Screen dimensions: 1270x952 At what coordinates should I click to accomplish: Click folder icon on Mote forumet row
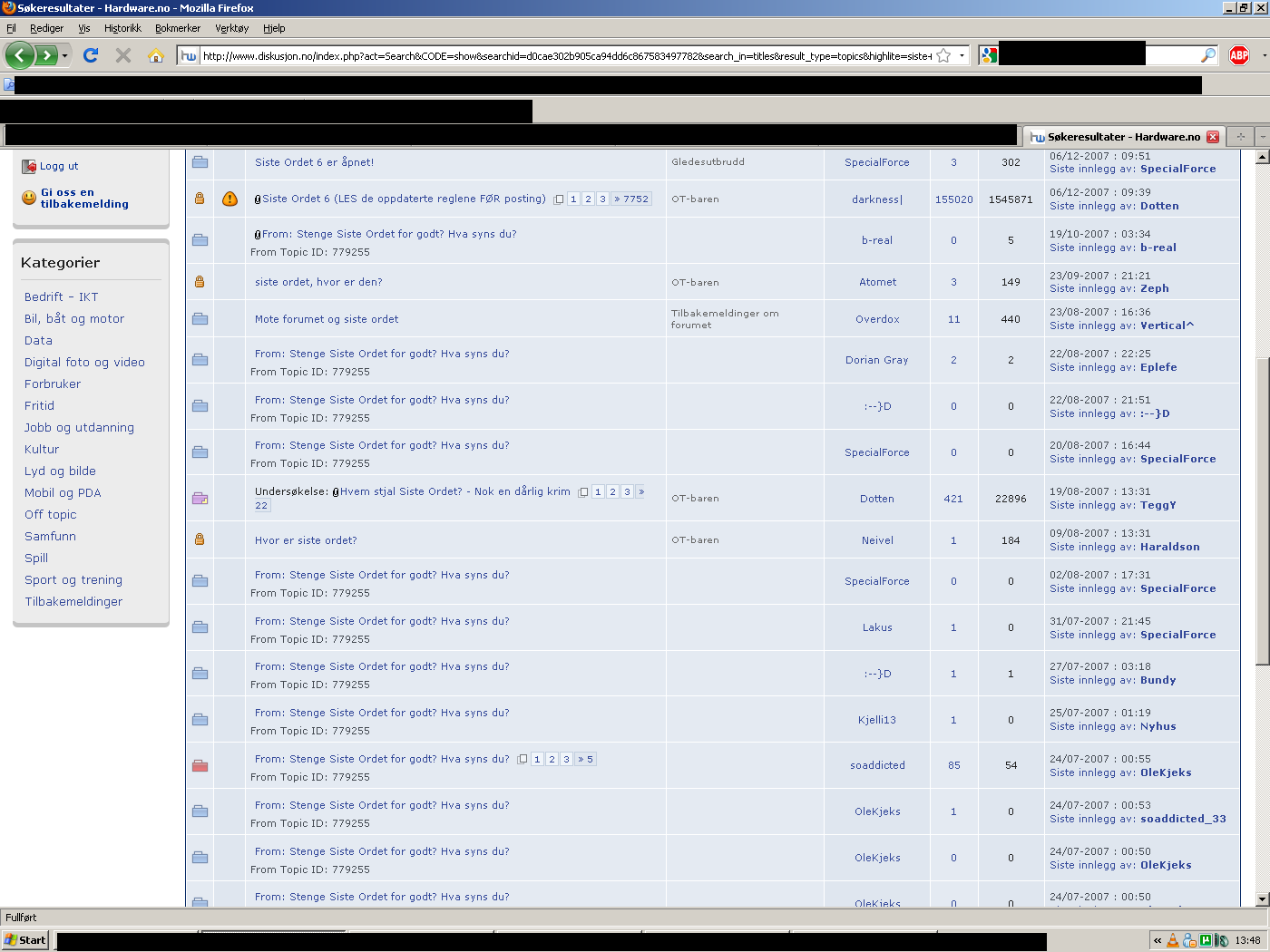click(200, 319)
